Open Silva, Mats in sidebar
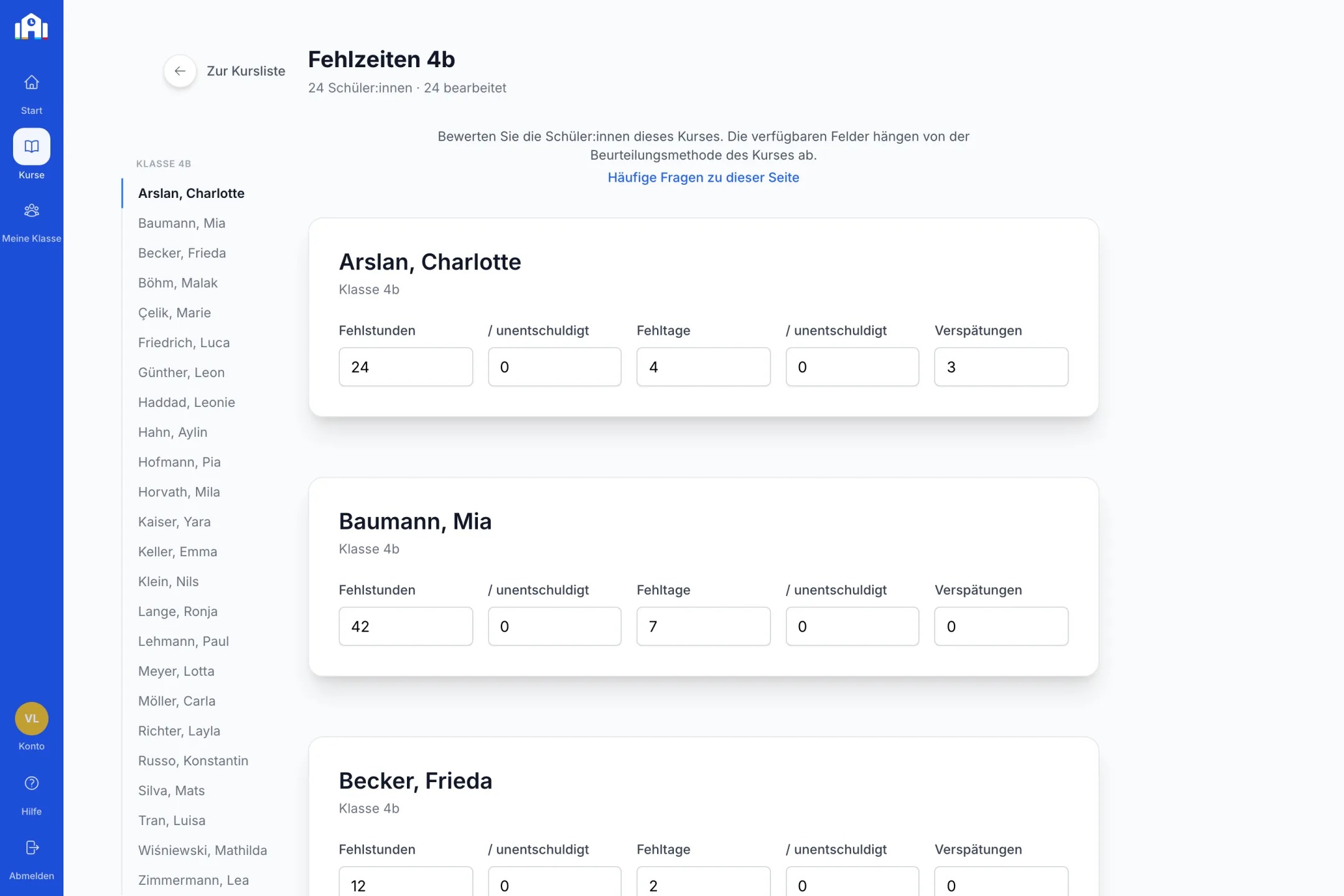This screenshot has height=896, width=1344. pyautogui.click(x=171, y=791)
